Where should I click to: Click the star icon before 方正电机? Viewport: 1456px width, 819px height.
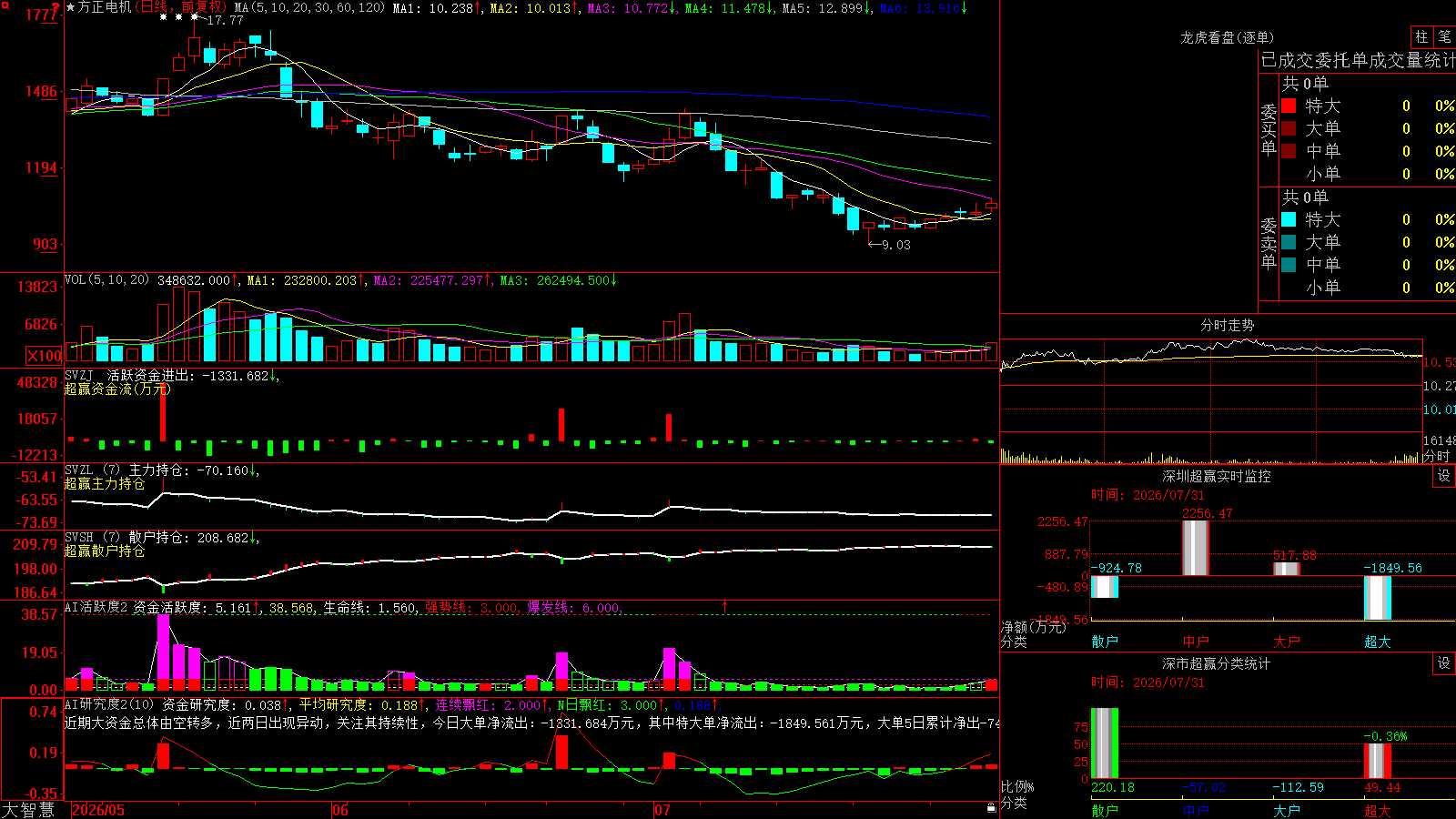[x=71, y=7]
